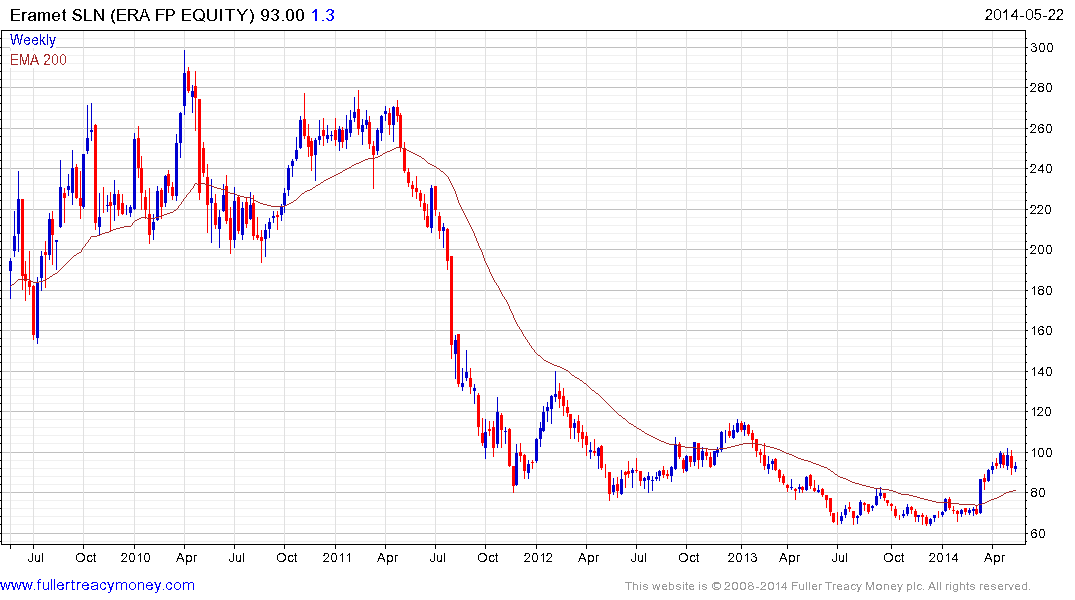This screenshot has height=600, width=1075.
Task: Click the chart title Eramet SLN (ERA FP EQUITY)
Action: pos(132,15)
